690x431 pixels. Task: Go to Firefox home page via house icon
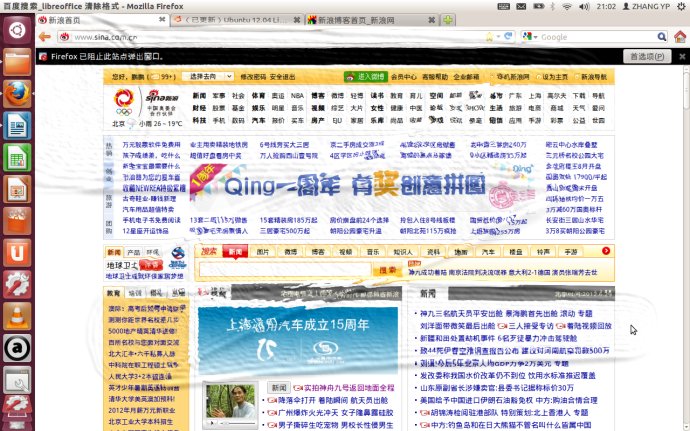click(680, 37)
